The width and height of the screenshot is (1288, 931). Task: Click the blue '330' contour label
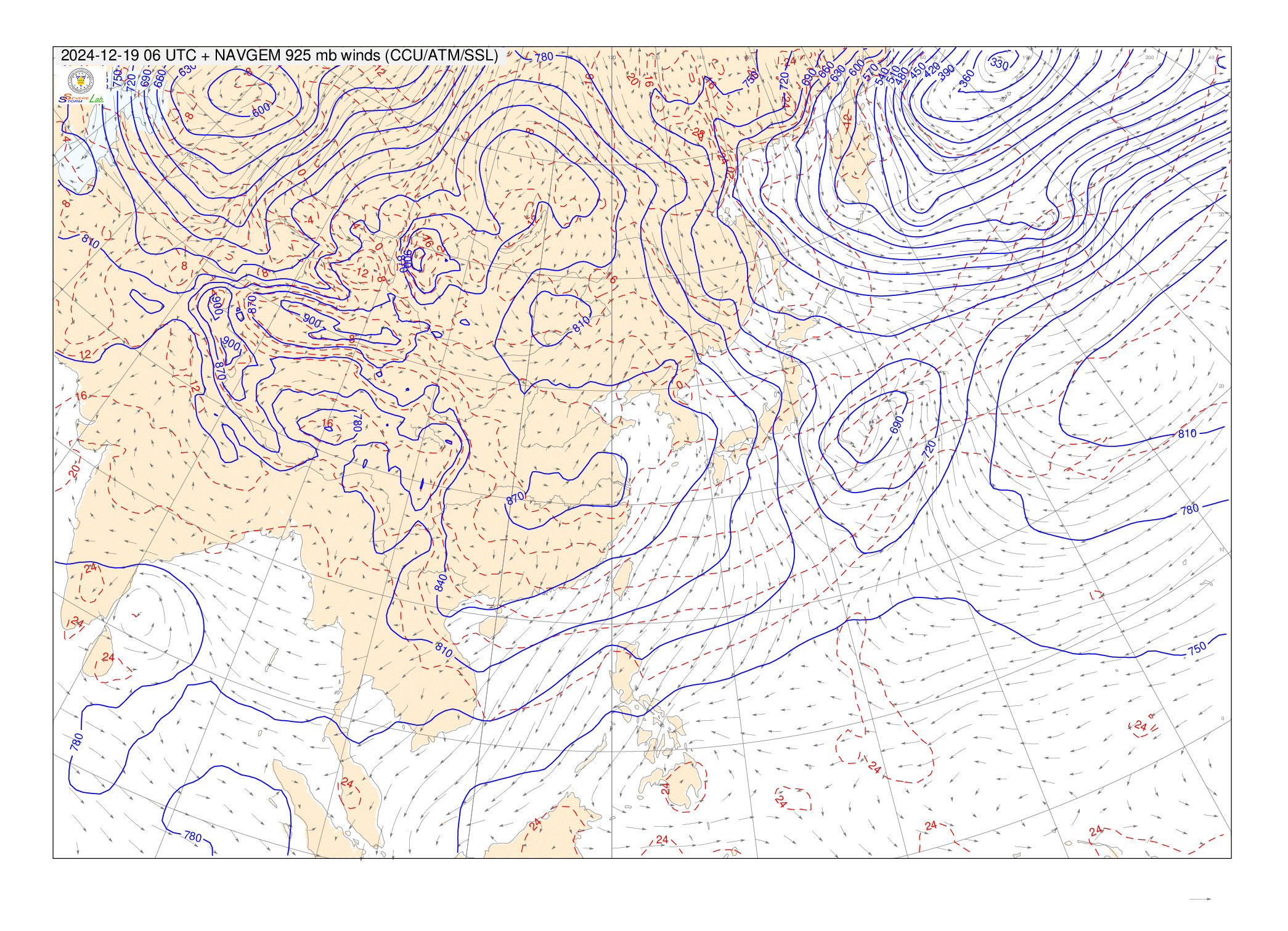point(999,64)
